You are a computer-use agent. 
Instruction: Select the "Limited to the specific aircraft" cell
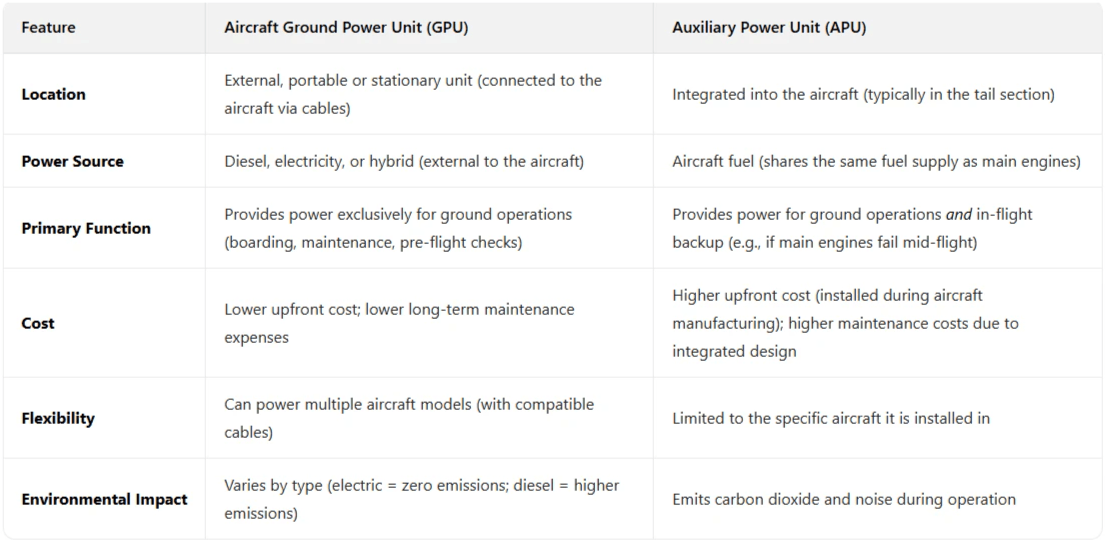(830, 418)
